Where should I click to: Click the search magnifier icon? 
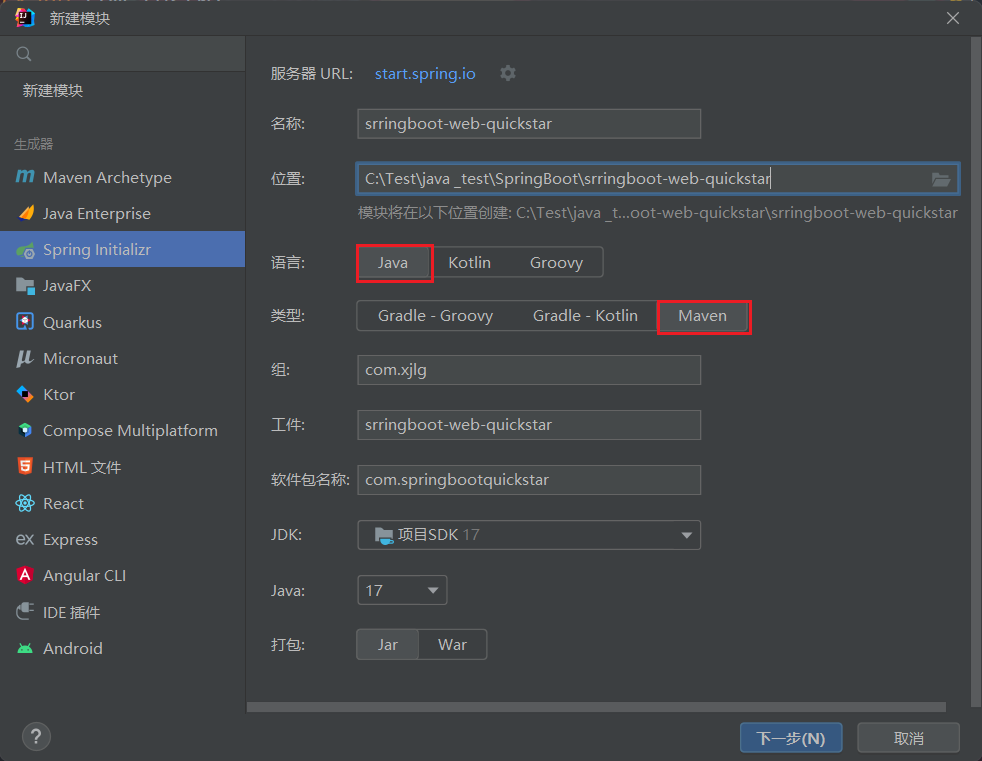tap(24, 54)
